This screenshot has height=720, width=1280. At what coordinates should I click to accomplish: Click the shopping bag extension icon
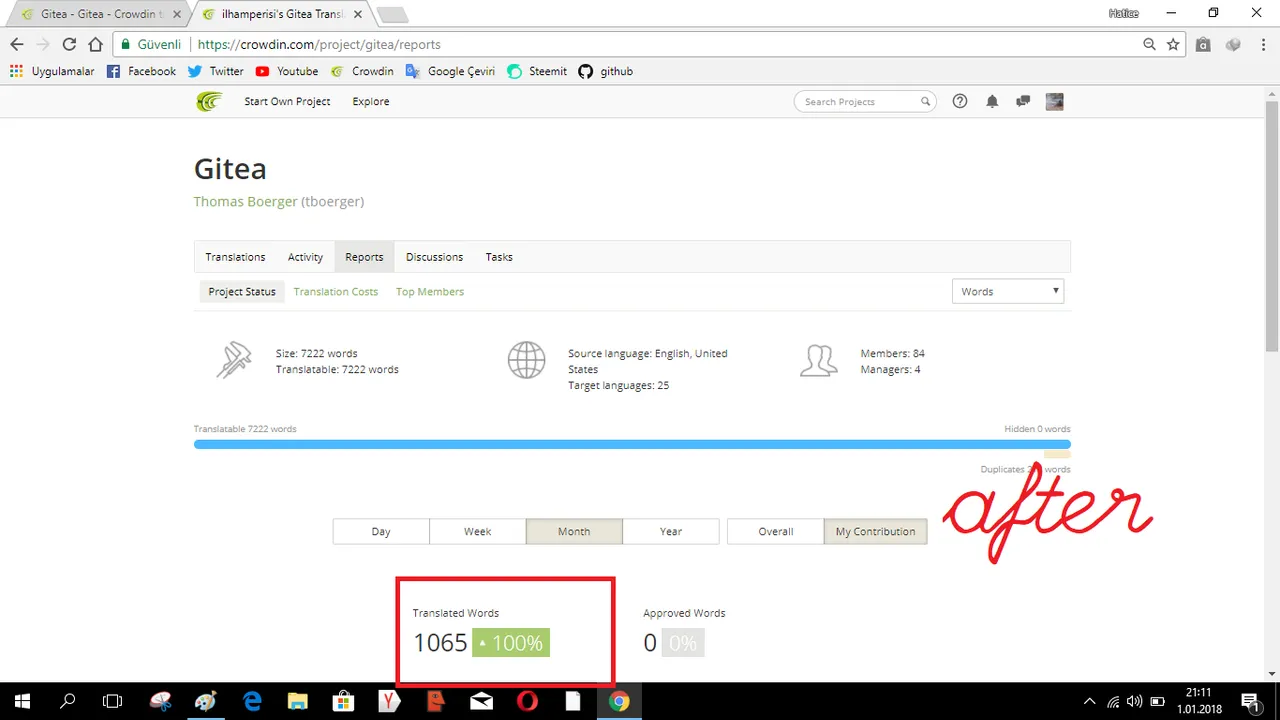point(1204,44)
